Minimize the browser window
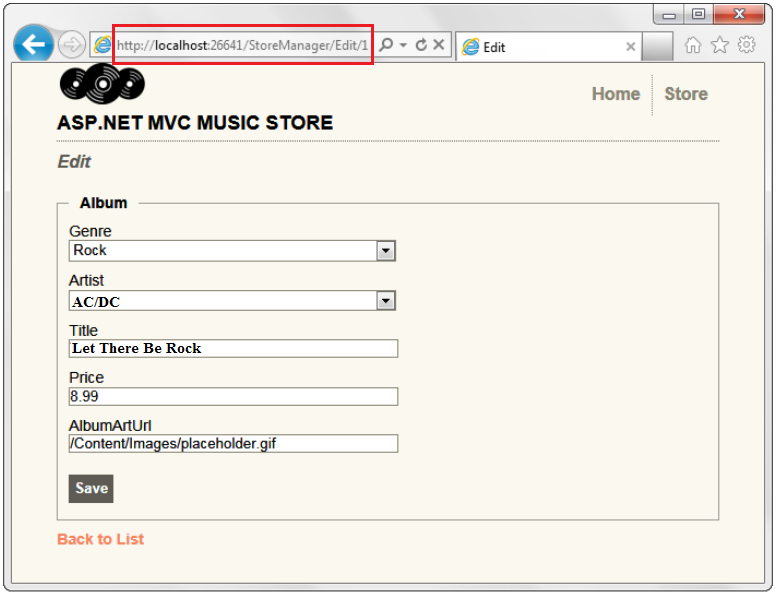This screenshot has width=777, height=595. pyautogui.click(x=669, y=15)
